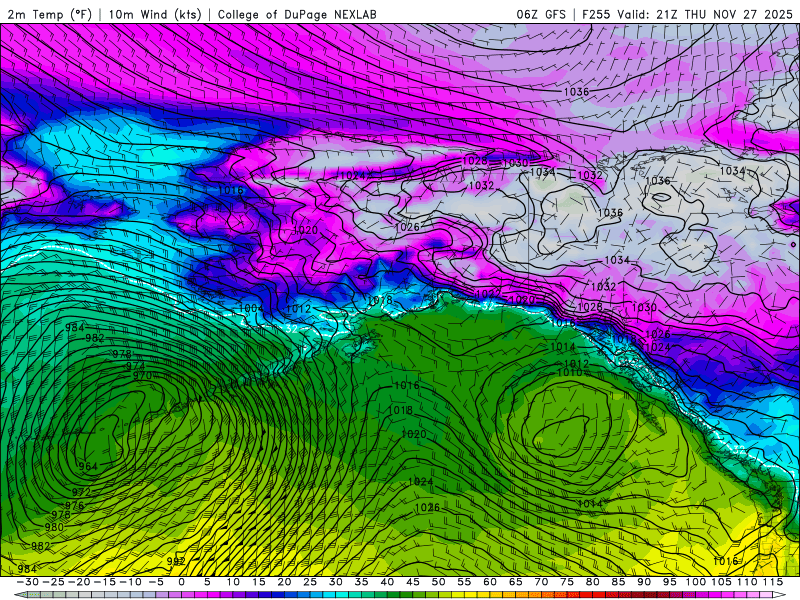The width and height of the screenshot is (800, 600).
Task: Click the -30 value on the temperature scale
Action: [28, 582]
